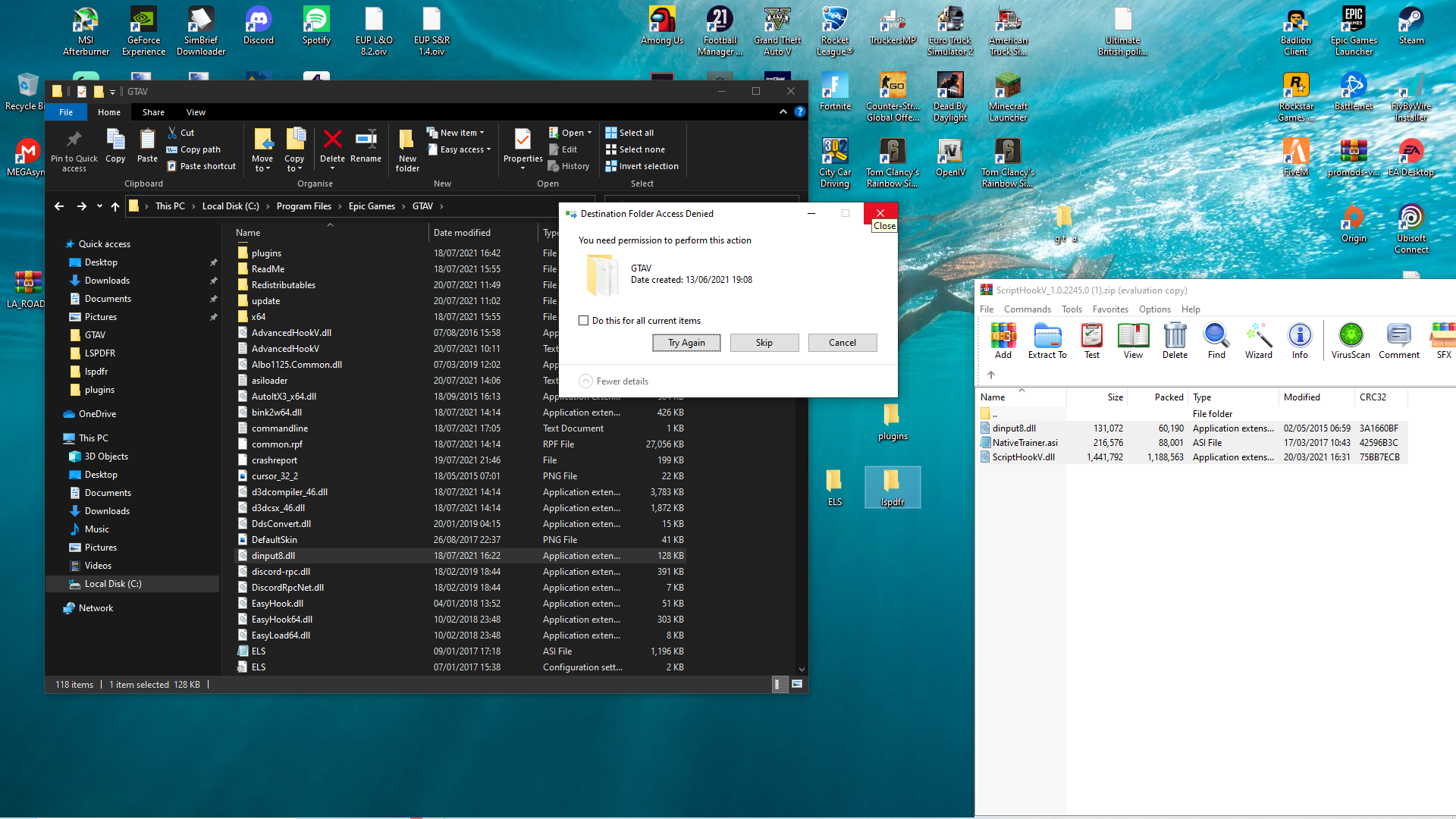Open the View ribbon tab

tap(196, 112)
